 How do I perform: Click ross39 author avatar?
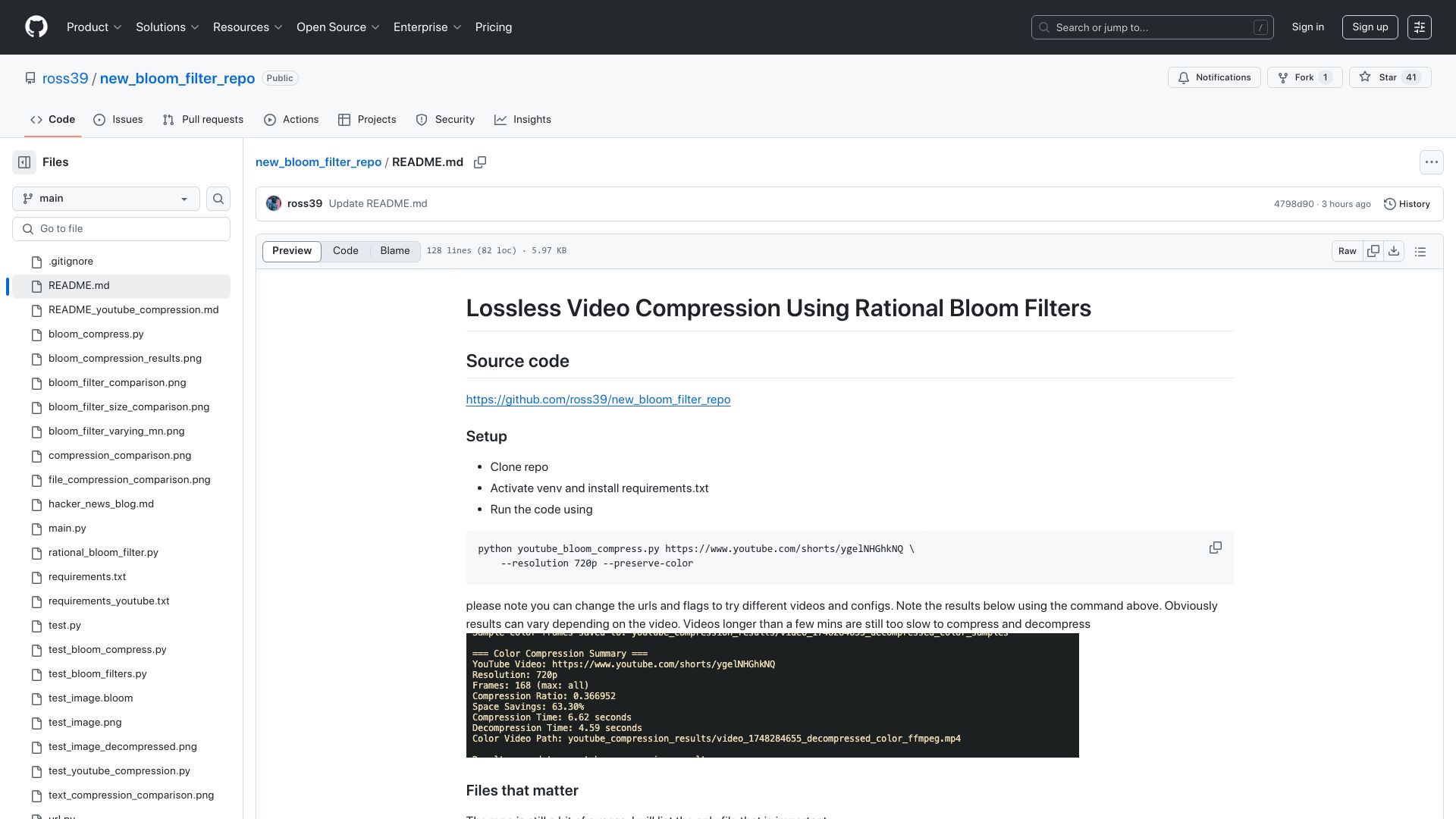274,203
